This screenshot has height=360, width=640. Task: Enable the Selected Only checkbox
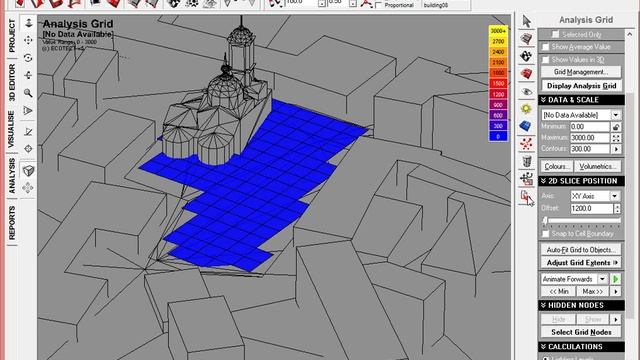click(x=555, y=35)
